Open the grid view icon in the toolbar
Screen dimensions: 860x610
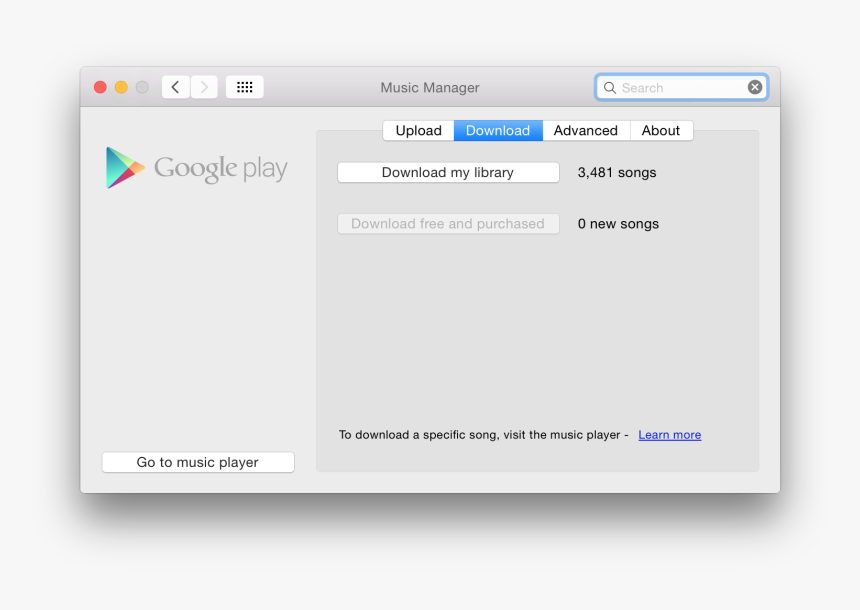click(x=244, y=87)
